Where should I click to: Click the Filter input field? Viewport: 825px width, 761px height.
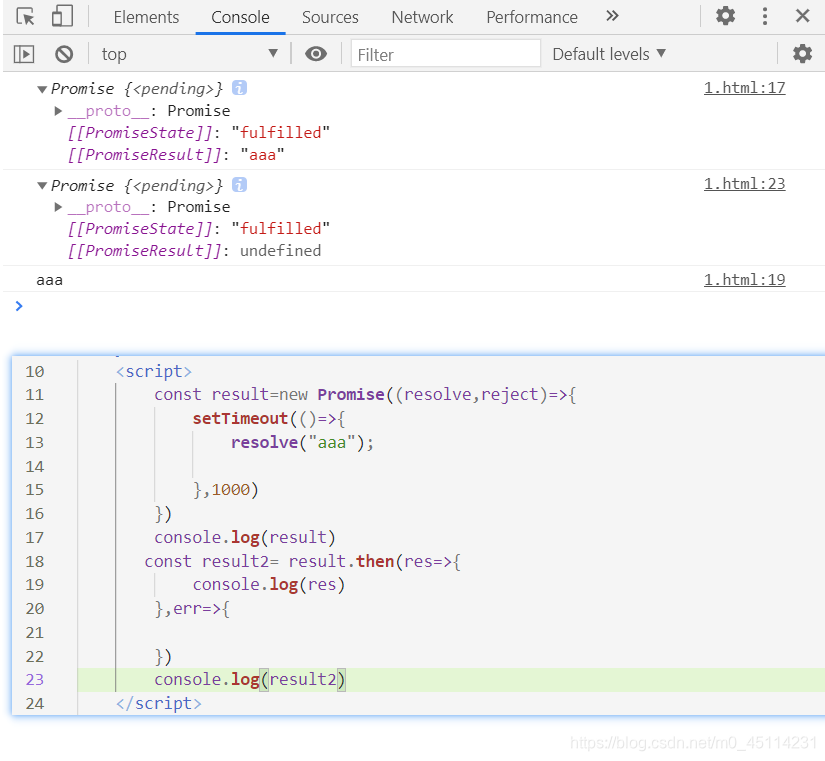(445, 54)
